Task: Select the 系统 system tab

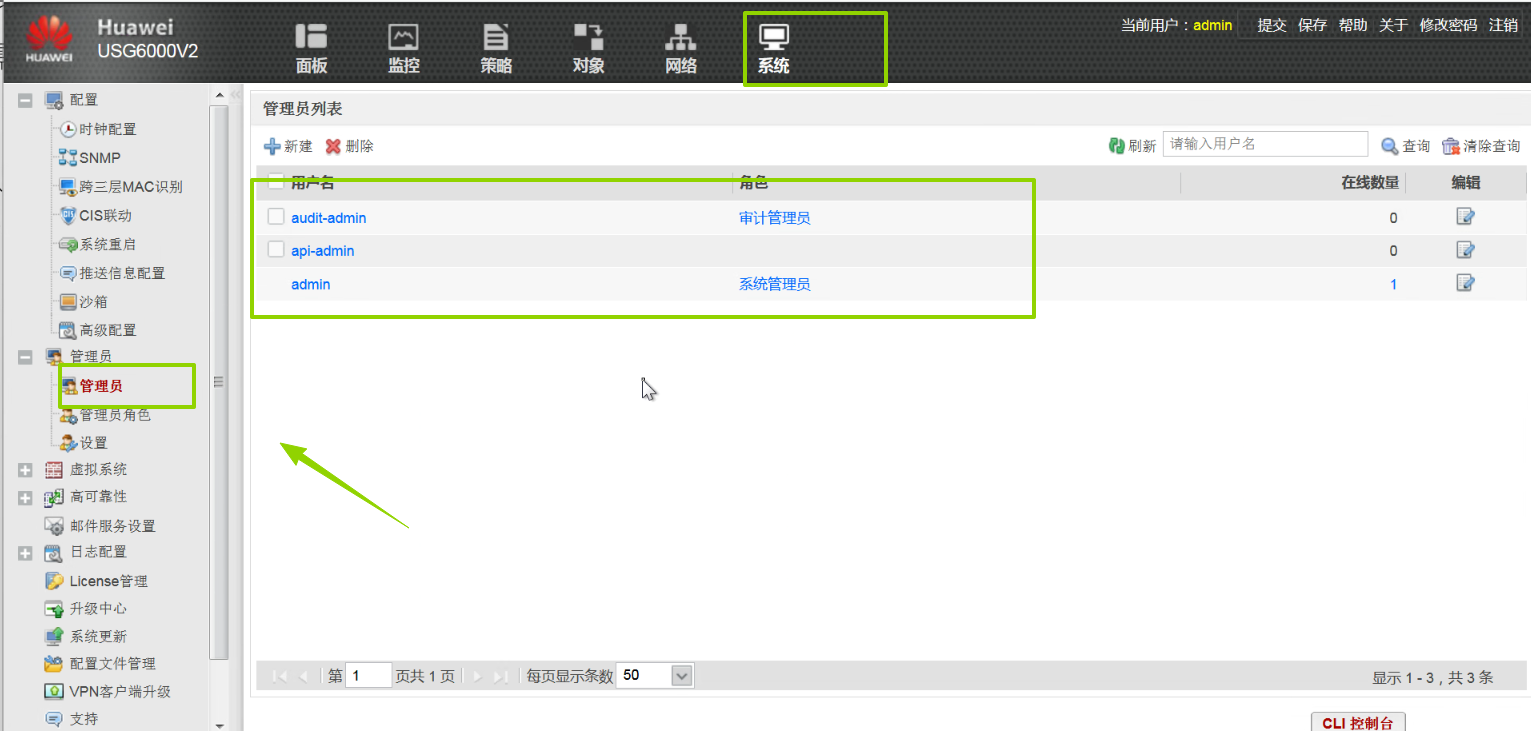Action: click(x=774, y=48)
